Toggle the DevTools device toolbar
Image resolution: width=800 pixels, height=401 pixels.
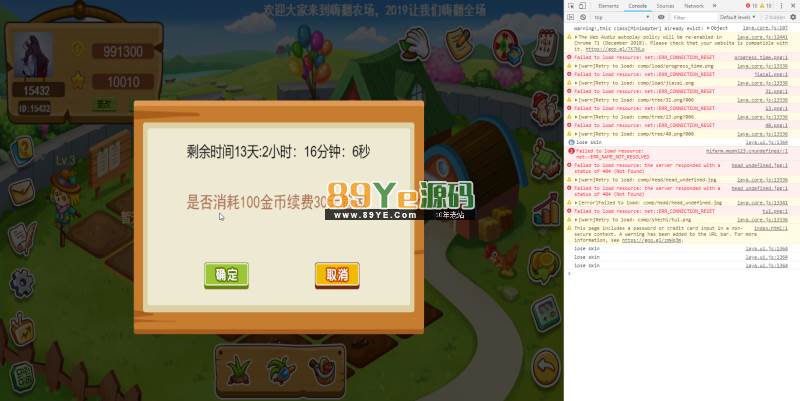click(x=582, y=6)
